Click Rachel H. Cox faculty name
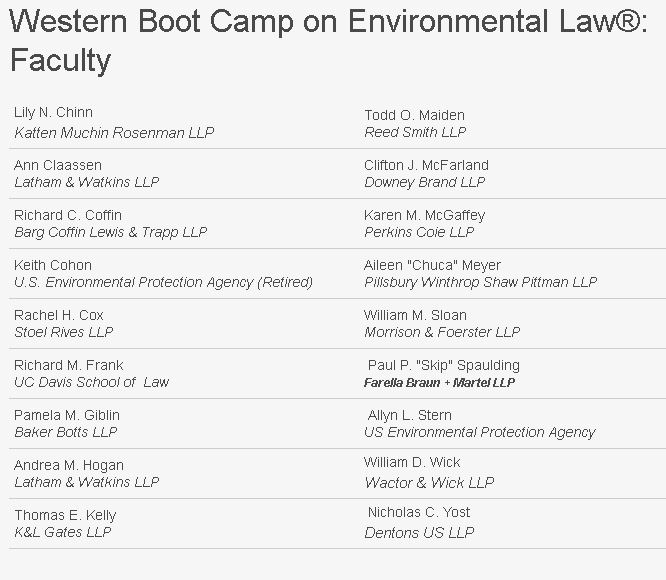The image size is (666, 580). pos(59,315)
